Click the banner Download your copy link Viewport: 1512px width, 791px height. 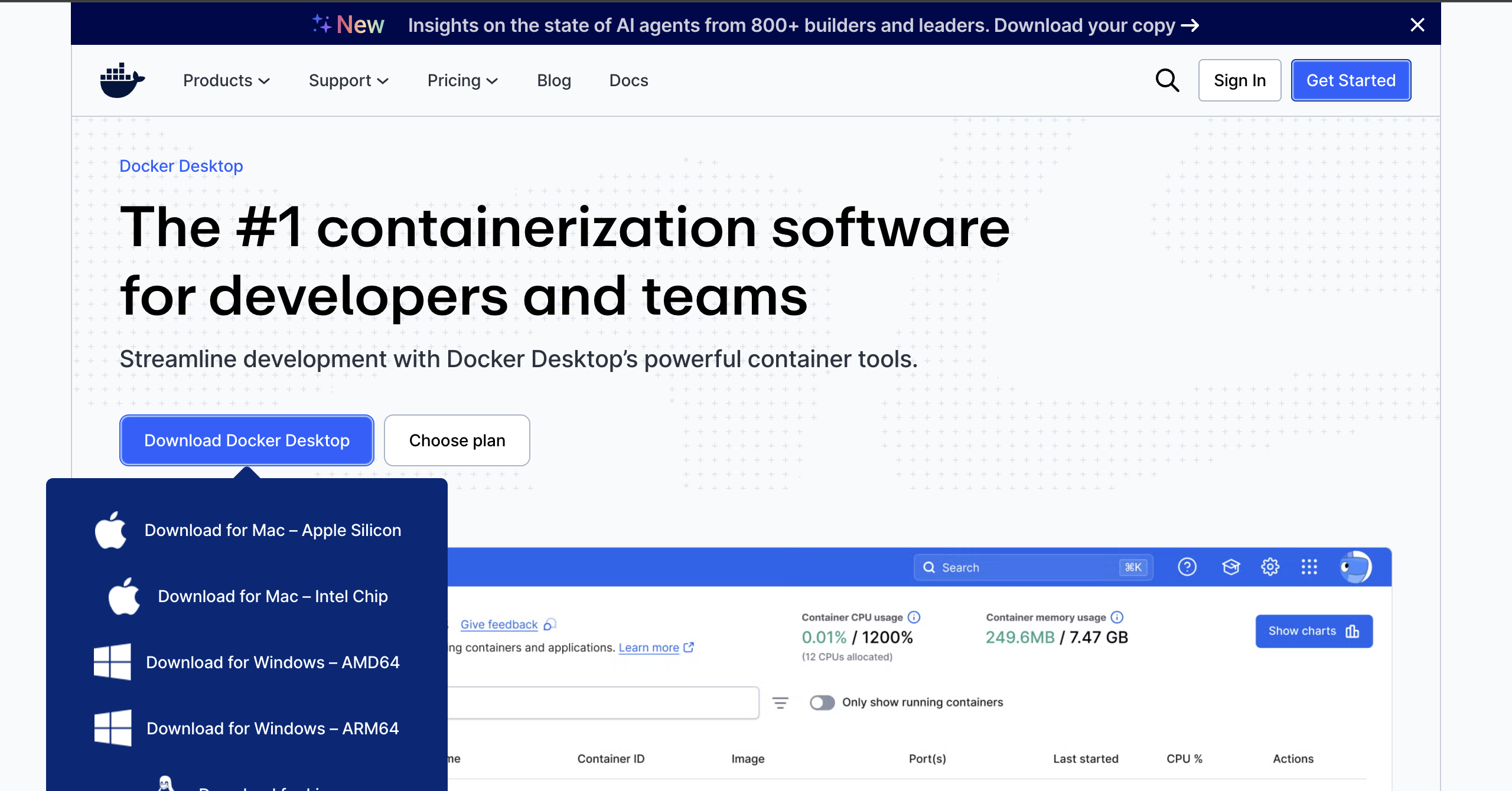pyautogui.click(x=1096, y=25)
